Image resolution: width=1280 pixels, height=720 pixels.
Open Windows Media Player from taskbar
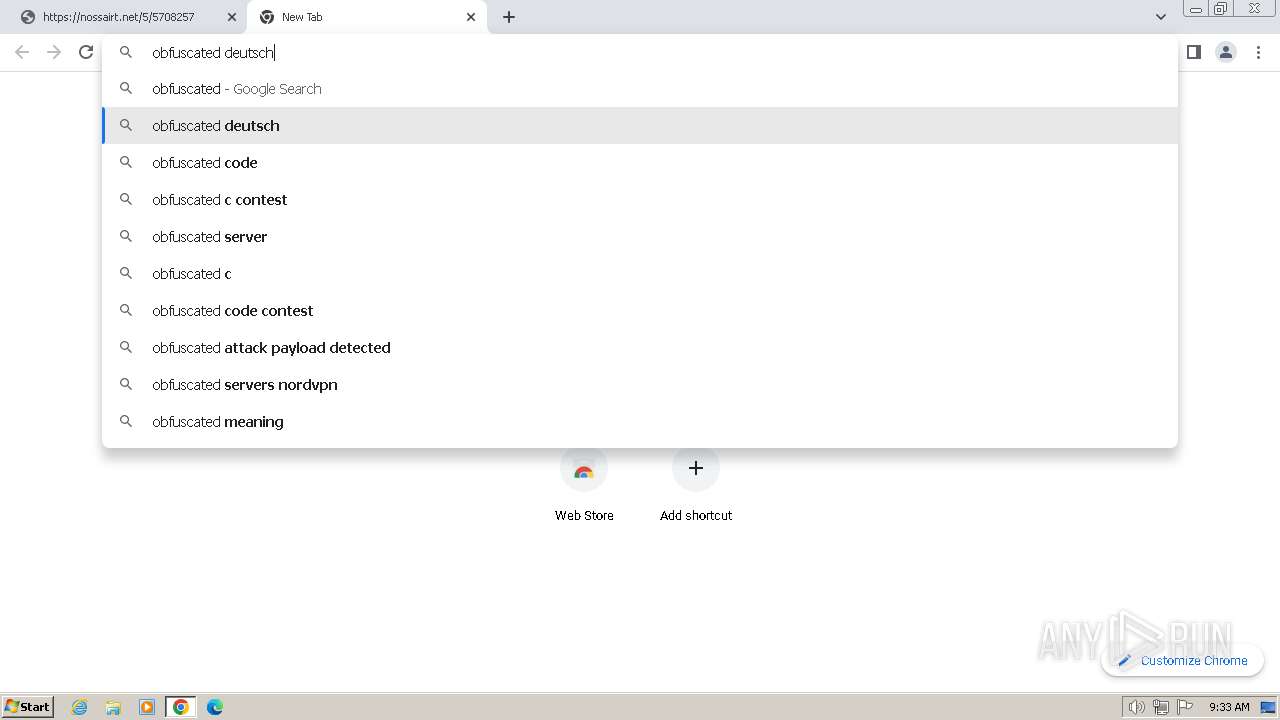[147, 707]
